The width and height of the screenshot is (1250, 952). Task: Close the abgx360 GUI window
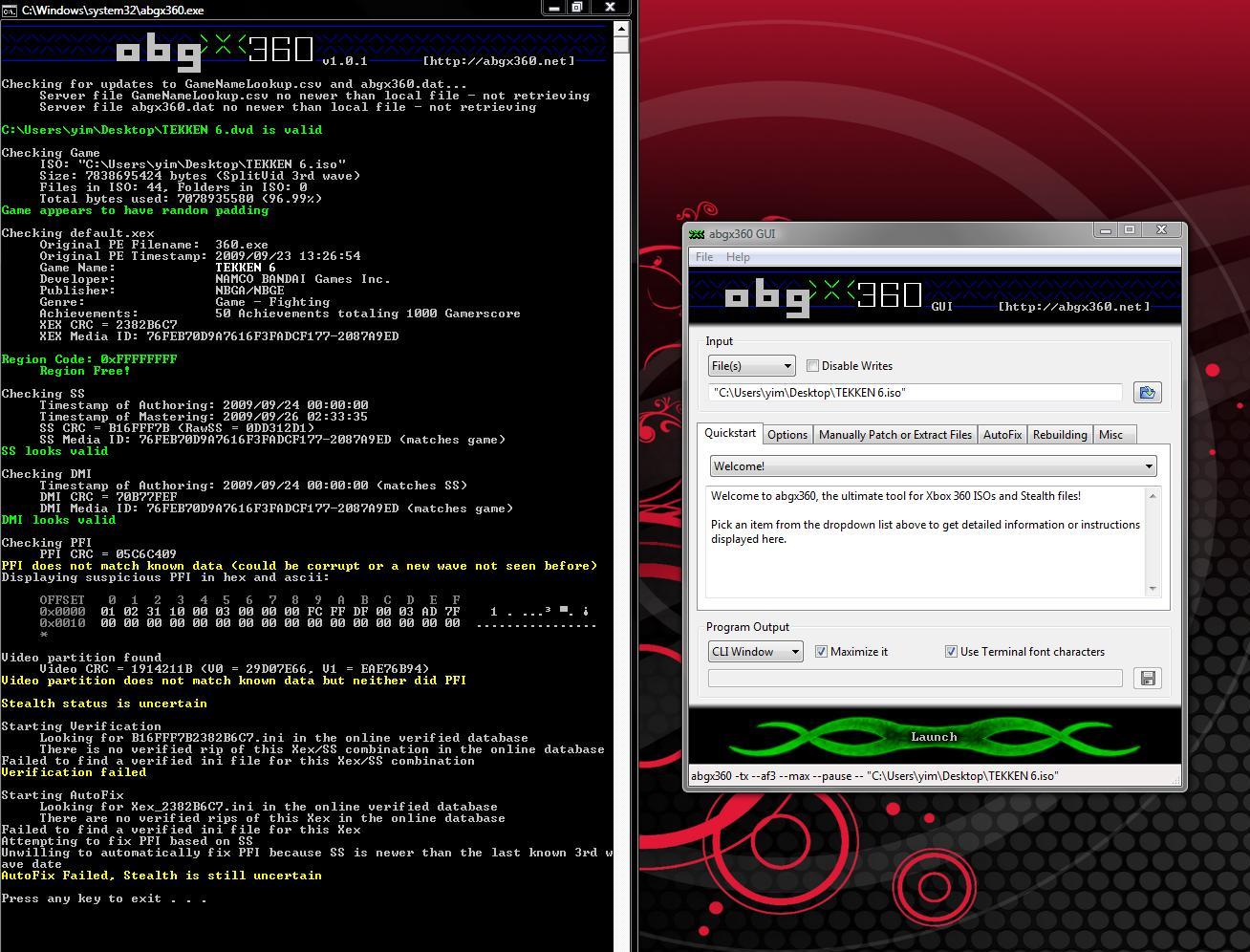1161,230
